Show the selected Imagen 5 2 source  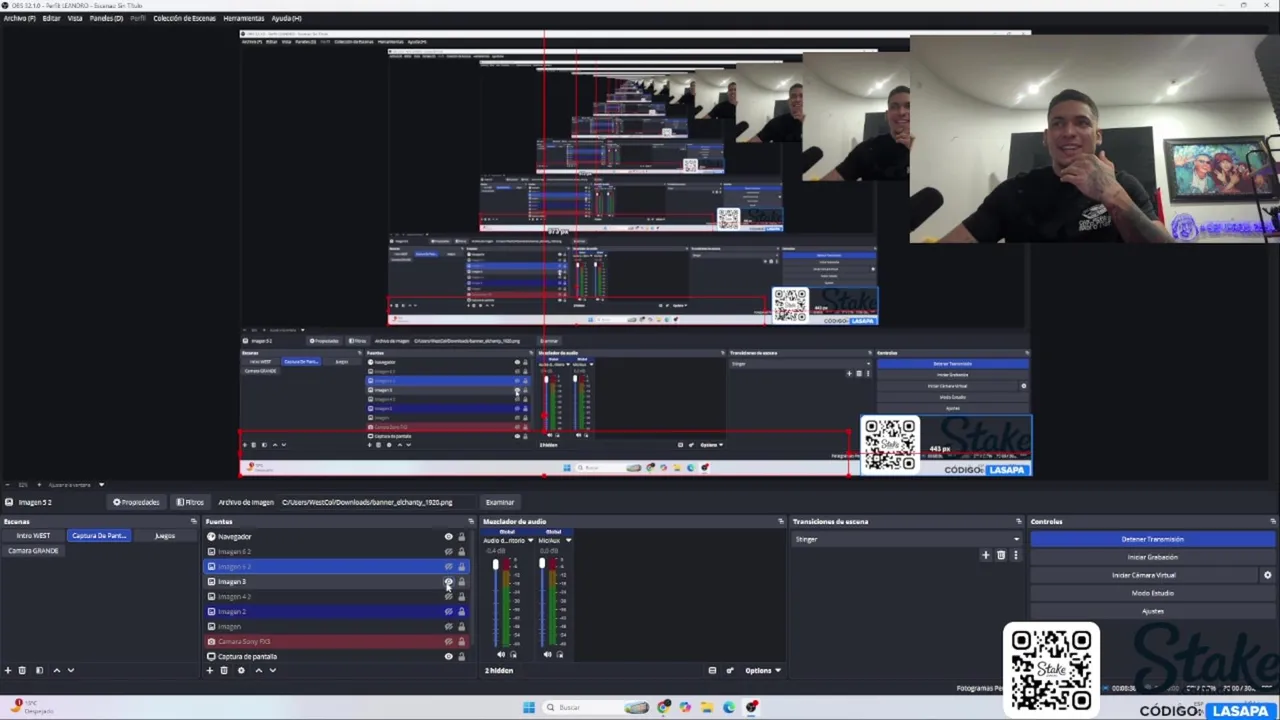[x=448, y=567]
